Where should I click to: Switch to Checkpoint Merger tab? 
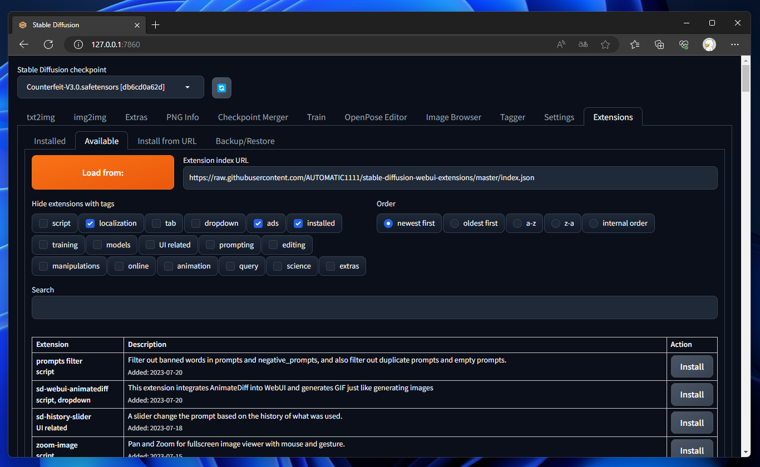click(253, 117)
